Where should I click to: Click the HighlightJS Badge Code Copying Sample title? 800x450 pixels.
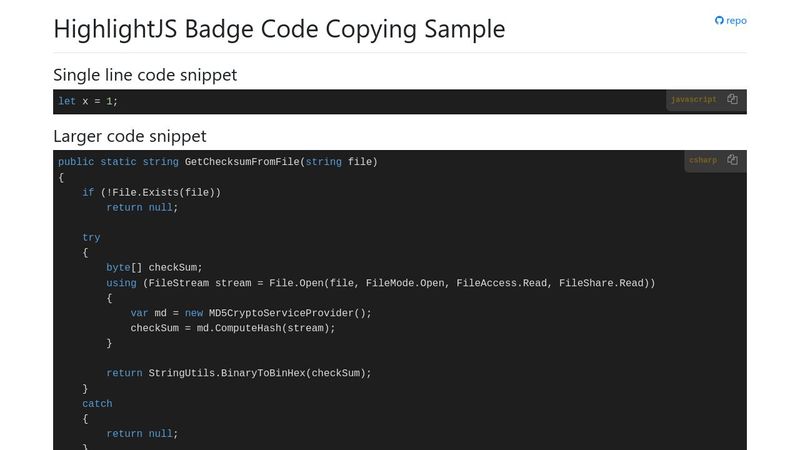[x=279, y=29]
